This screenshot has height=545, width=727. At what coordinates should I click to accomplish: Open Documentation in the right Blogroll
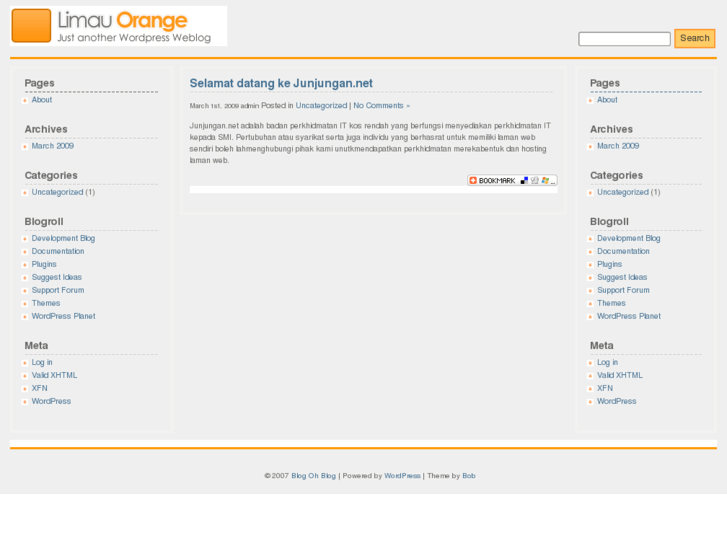624,251
